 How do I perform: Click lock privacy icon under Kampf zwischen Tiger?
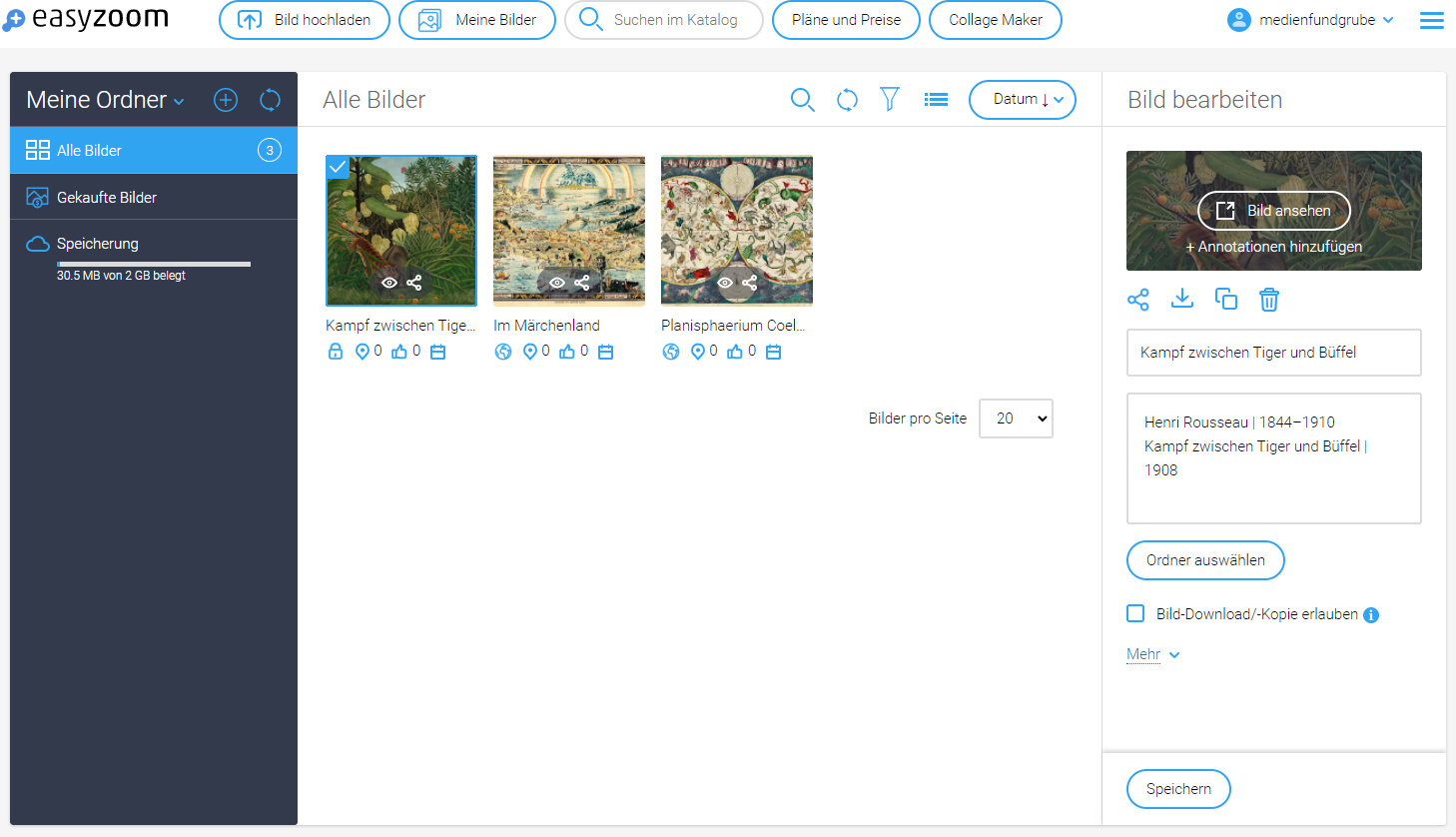[x=336, y=352]
